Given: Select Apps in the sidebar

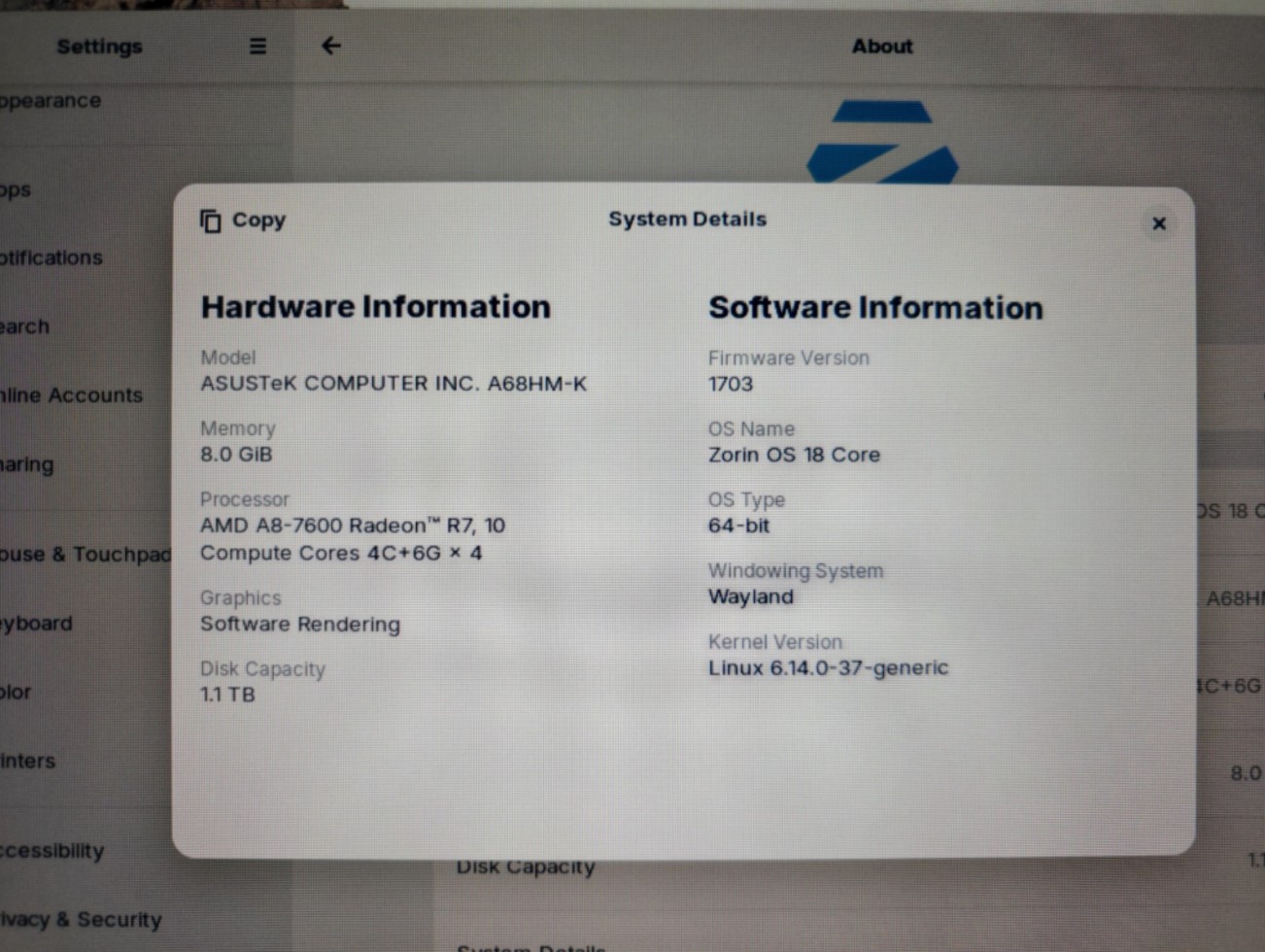Looking at the screenshot, I should tap(17, 190).
